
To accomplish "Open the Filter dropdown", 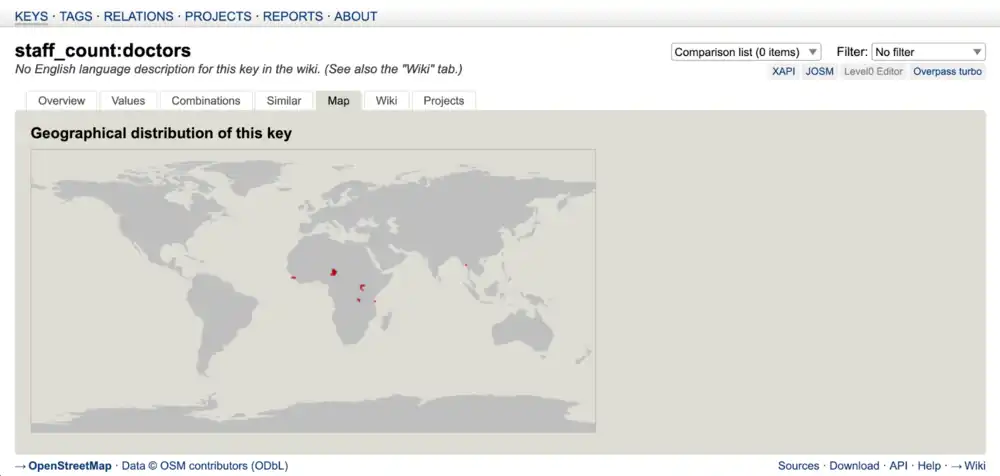I will point(928,52).
